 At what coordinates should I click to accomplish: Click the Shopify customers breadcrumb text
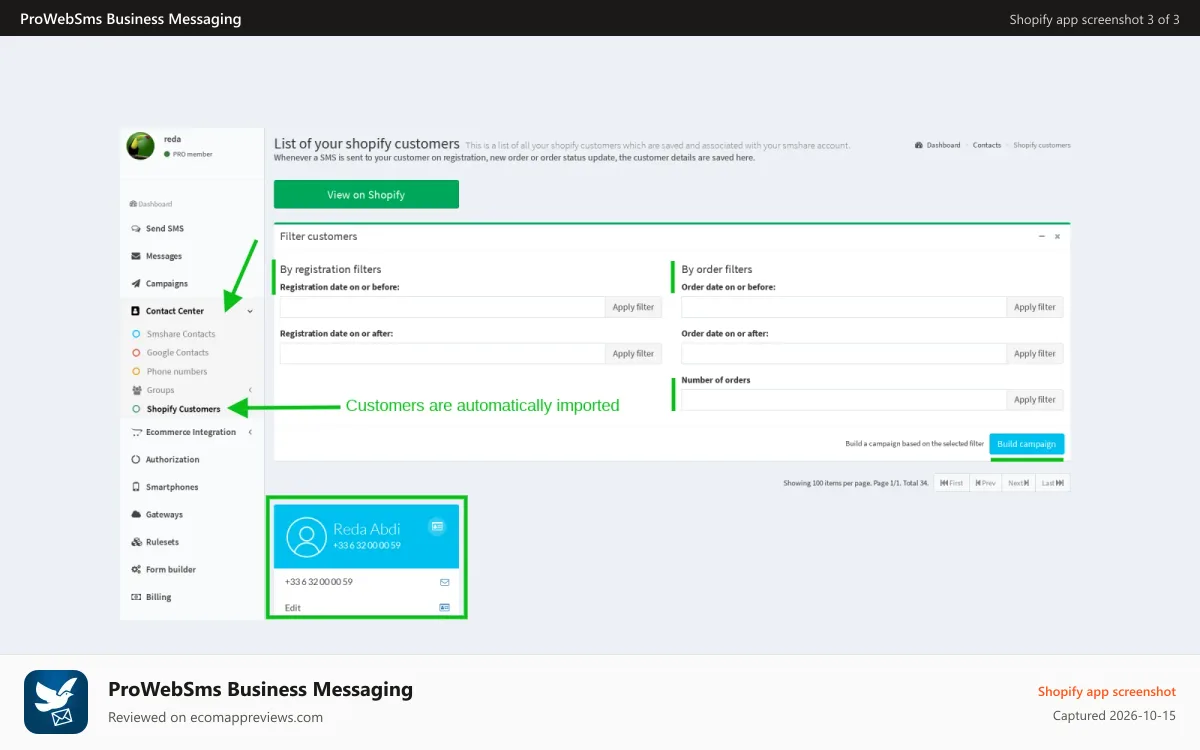(1042, 145)
